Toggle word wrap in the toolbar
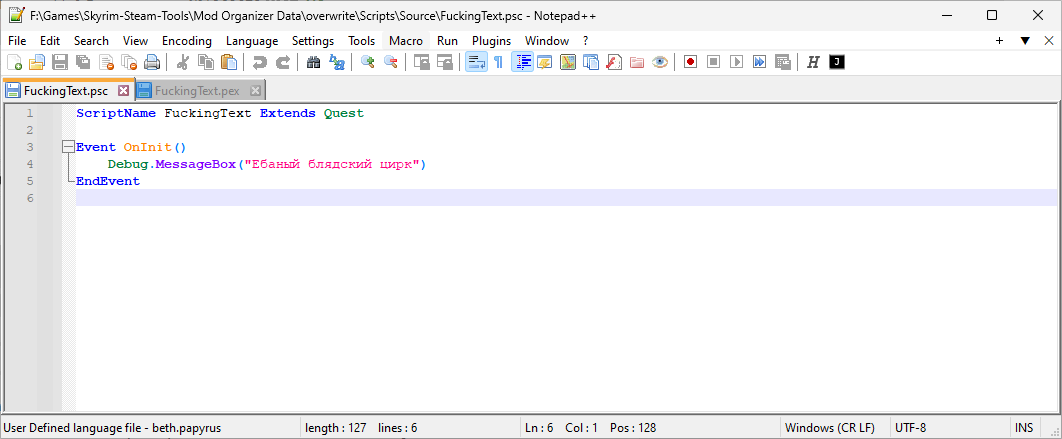 click(476, 62)
